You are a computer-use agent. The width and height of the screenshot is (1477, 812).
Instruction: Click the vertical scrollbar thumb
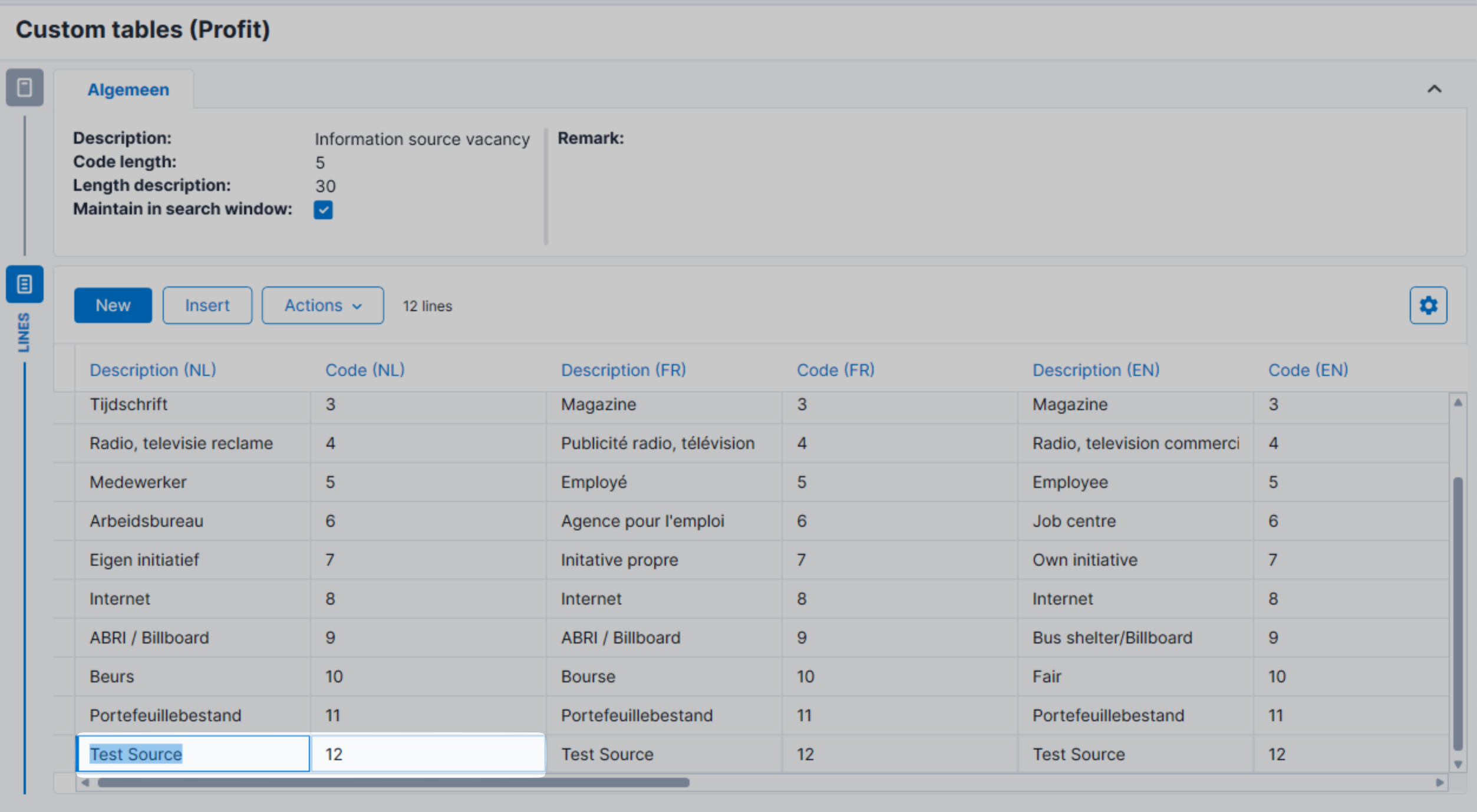[1458, 613]
